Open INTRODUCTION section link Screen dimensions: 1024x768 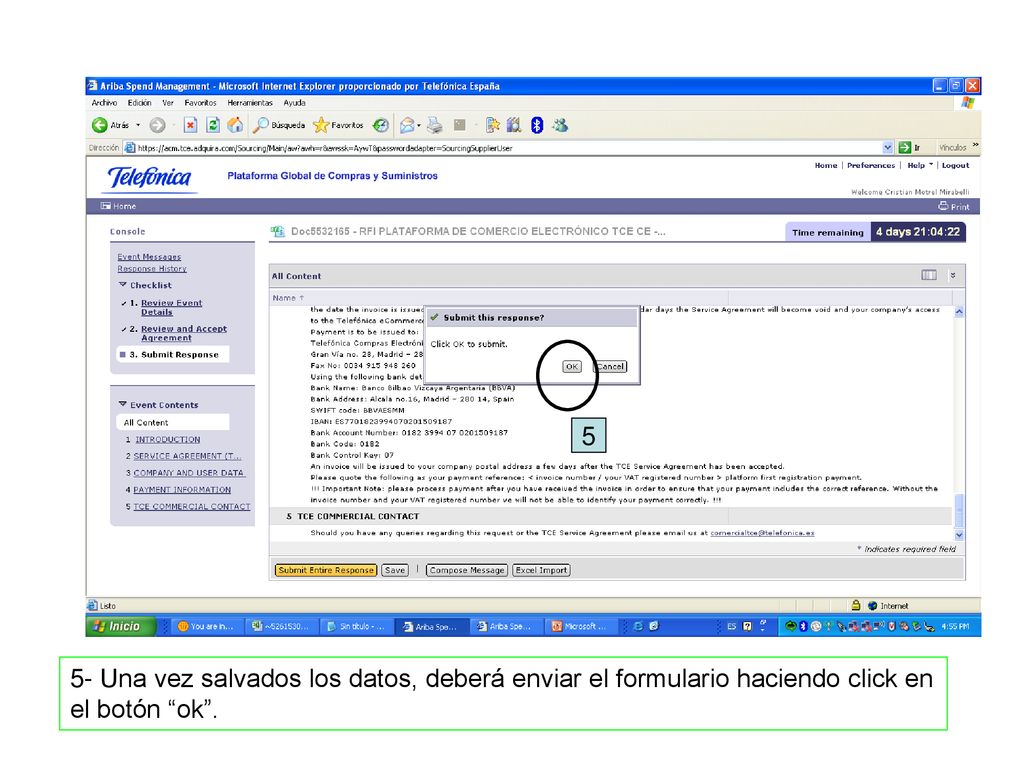click(x=168, y=440)
